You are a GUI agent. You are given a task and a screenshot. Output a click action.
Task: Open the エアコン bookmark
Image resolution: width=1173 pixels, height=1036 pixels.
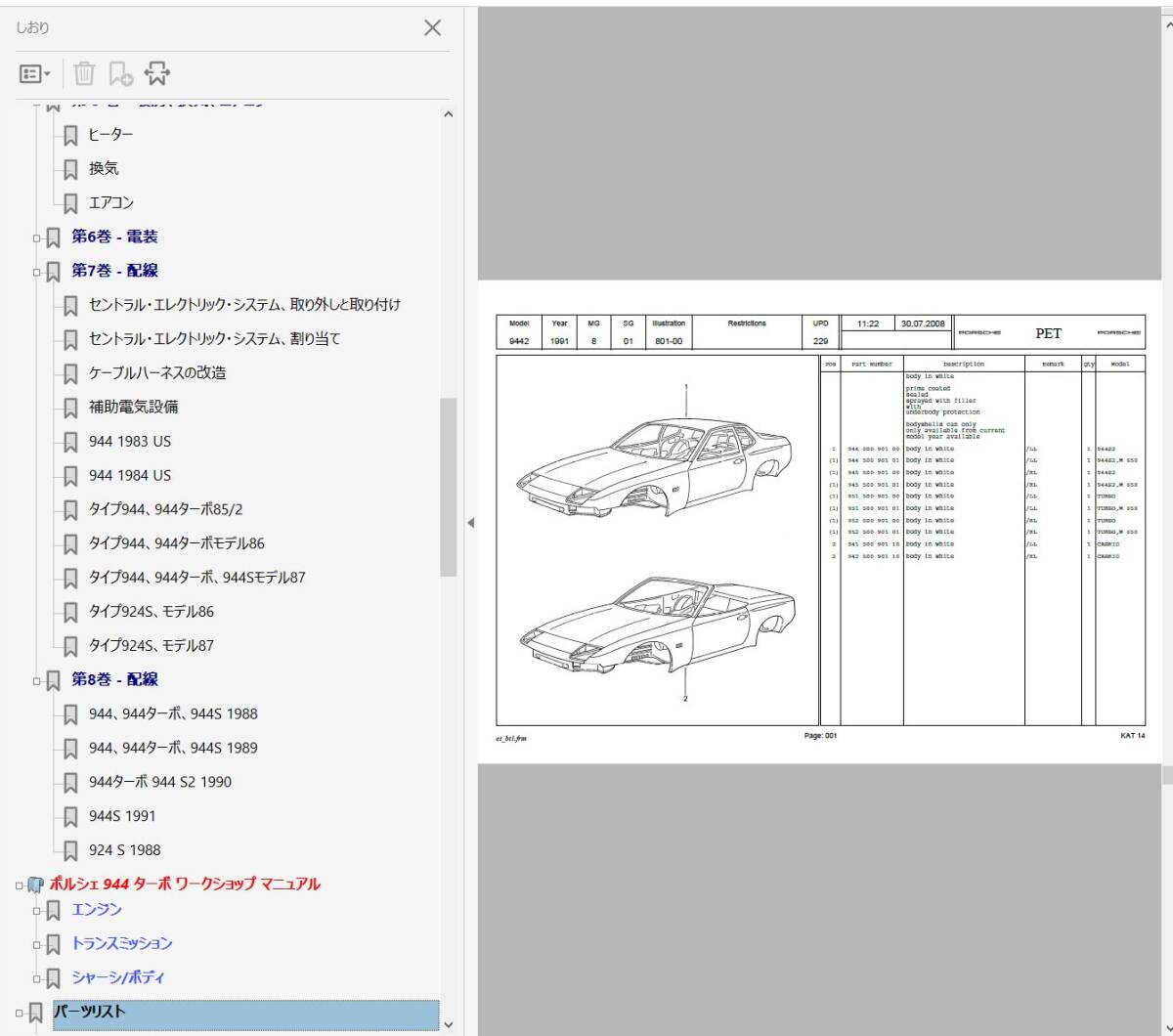click(x=110, y=202)
